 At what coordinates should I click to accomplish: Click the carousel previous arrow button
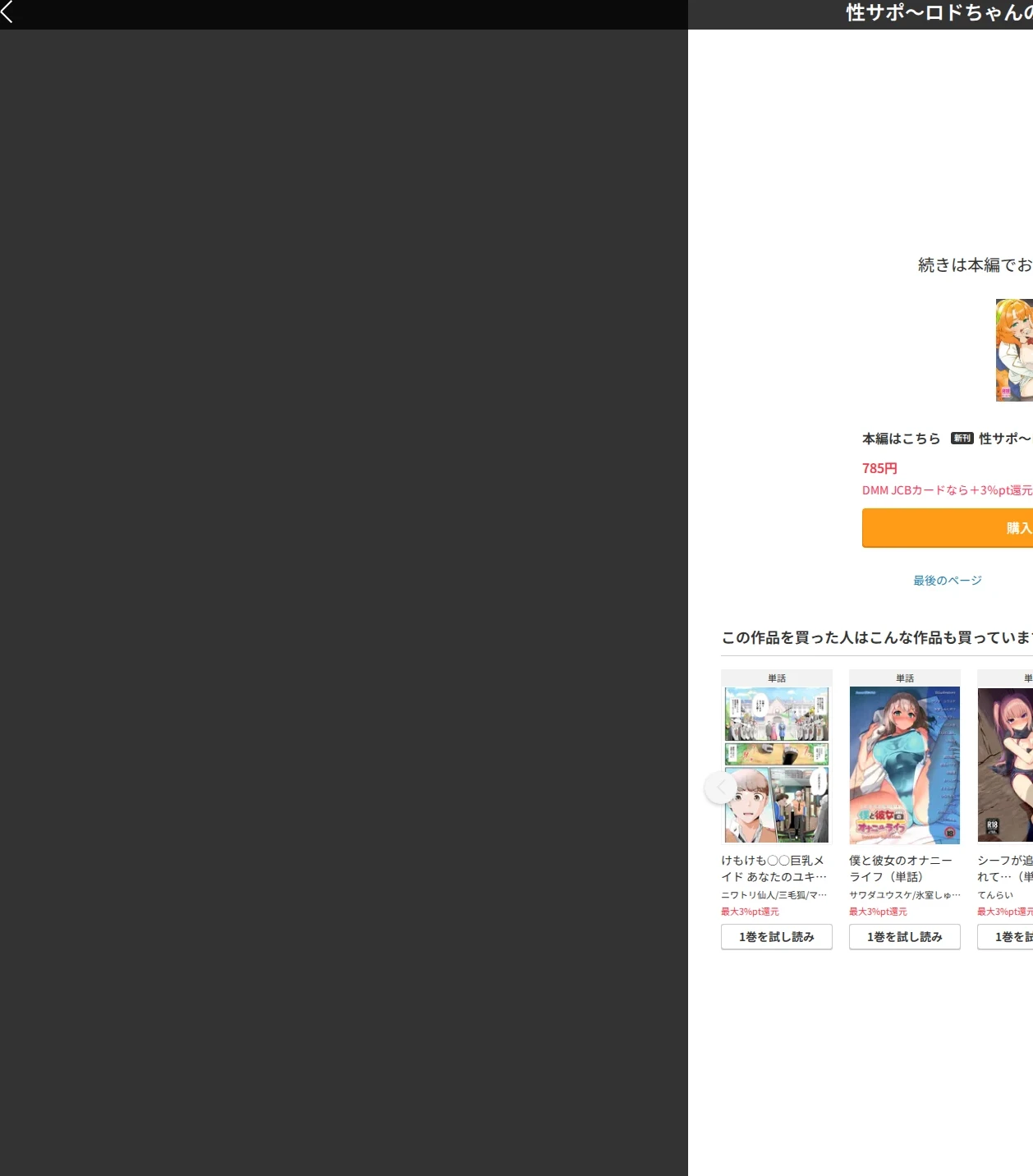pyautogui.click(x=721, y=788)
